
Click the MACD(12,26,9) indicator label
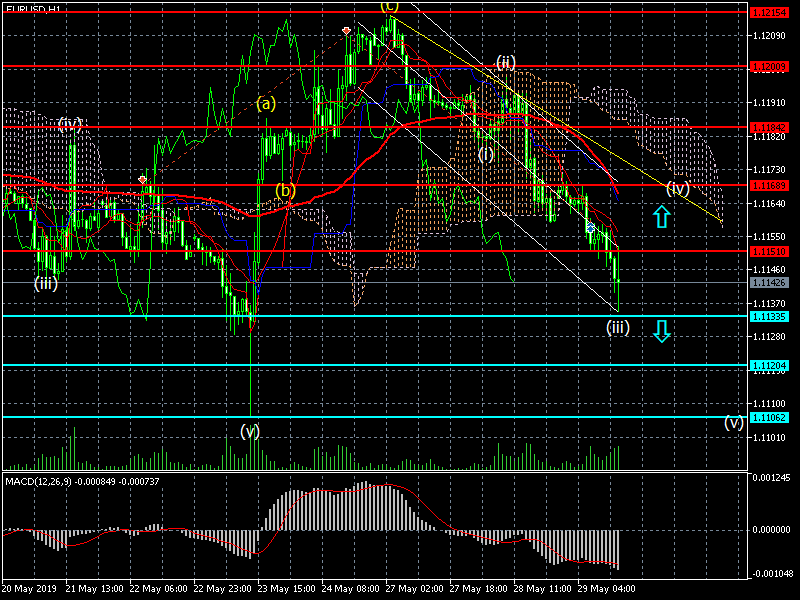pyautogui.click(x=76, y=480)
